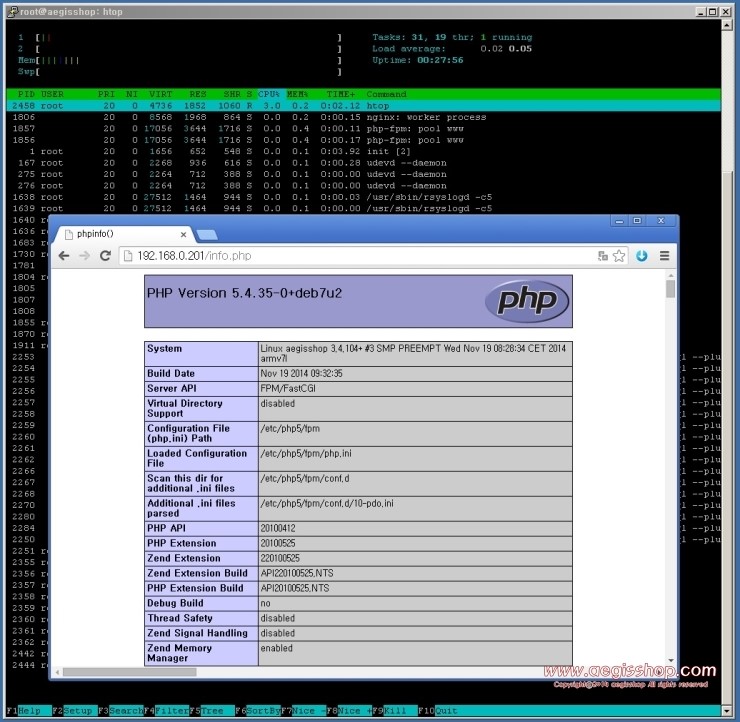Click the Build Date value Nov 19 2014

(302, 374)
